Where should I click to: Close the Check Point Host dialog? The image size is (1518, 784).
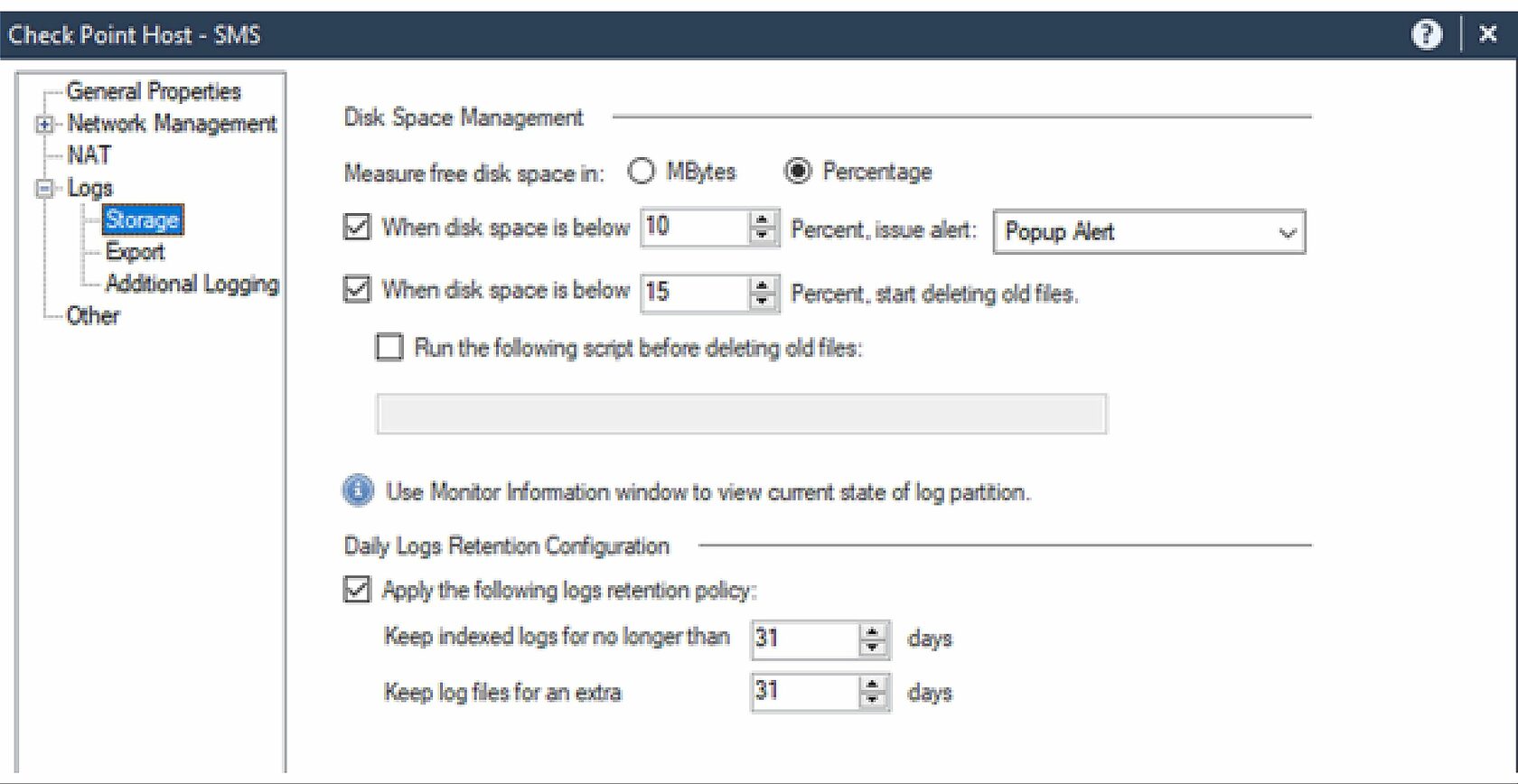(x=1487, y=34)
